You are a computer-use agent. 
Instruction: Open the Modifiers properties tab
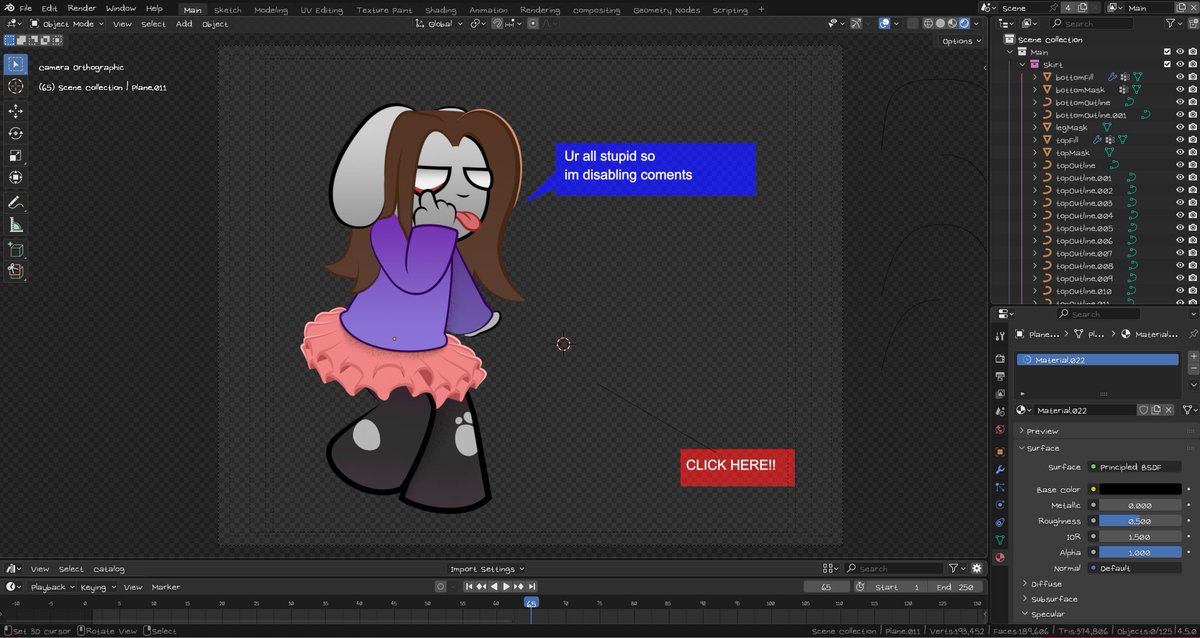[1000, 468]
